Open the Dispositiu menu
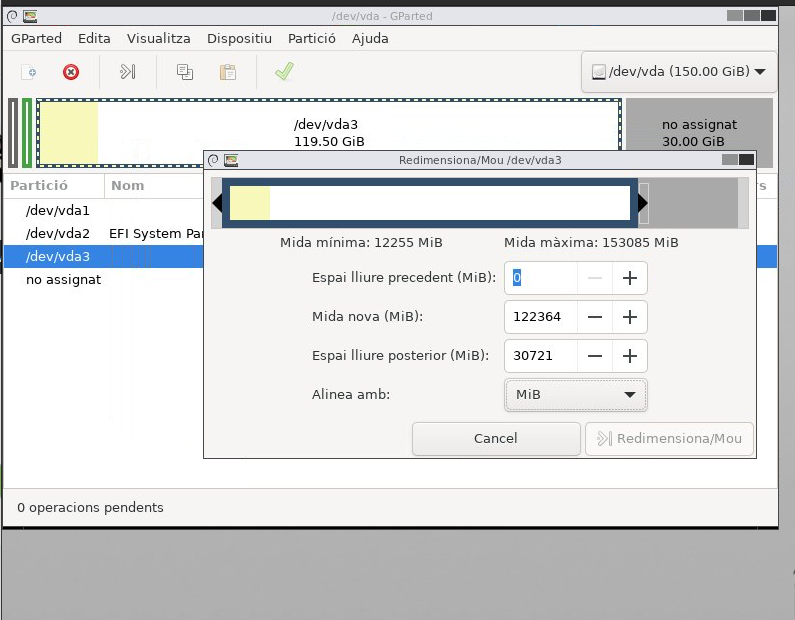The height and width of the screenshot is (620, 795). [x=239, y=38]
